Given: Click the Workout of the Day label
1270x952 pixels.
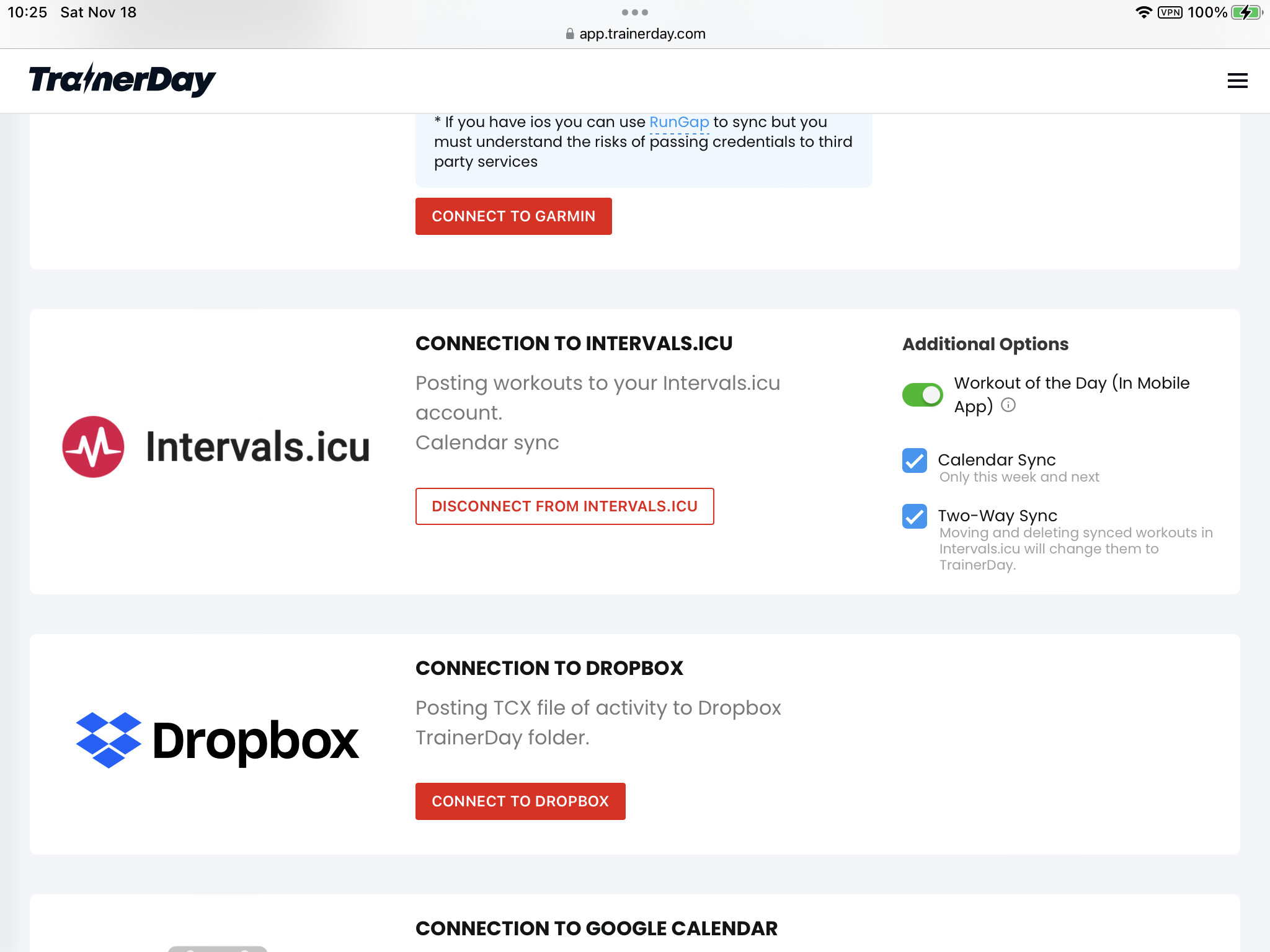Looking at the screenshot, I should [x=1072, y=394].
